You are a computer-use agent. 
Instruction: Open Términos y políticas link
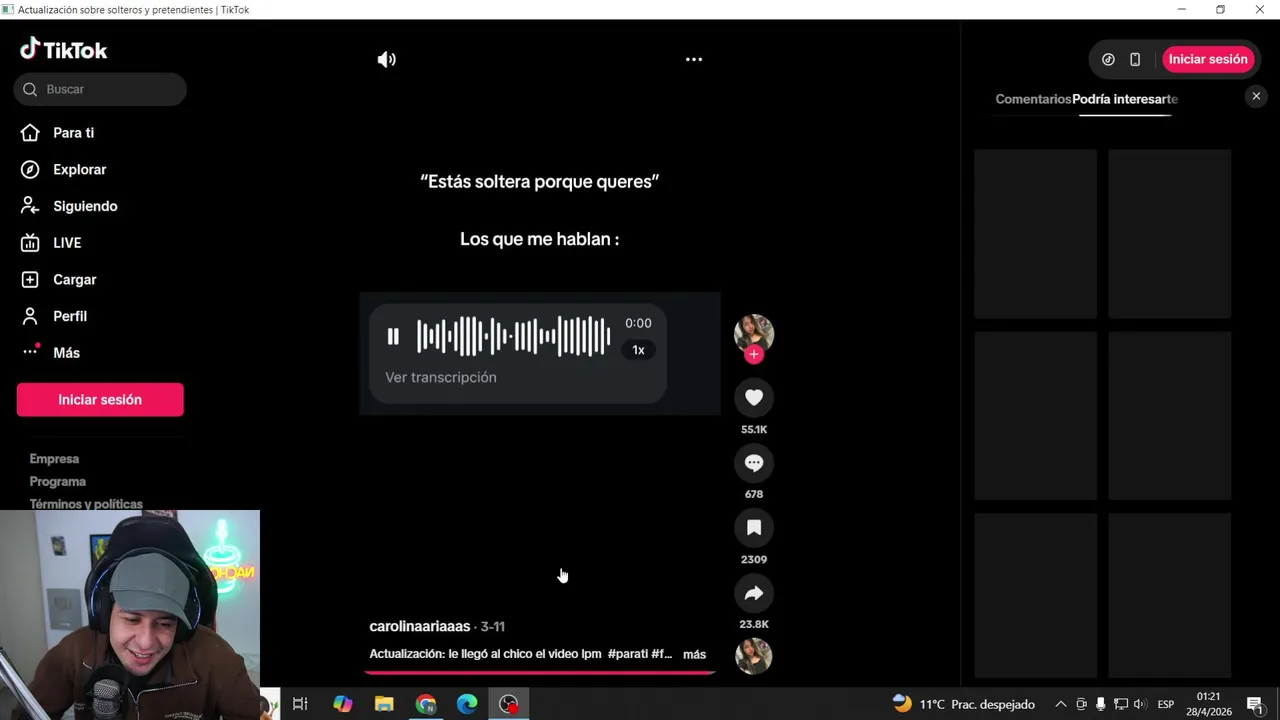[x=86, y=504]
